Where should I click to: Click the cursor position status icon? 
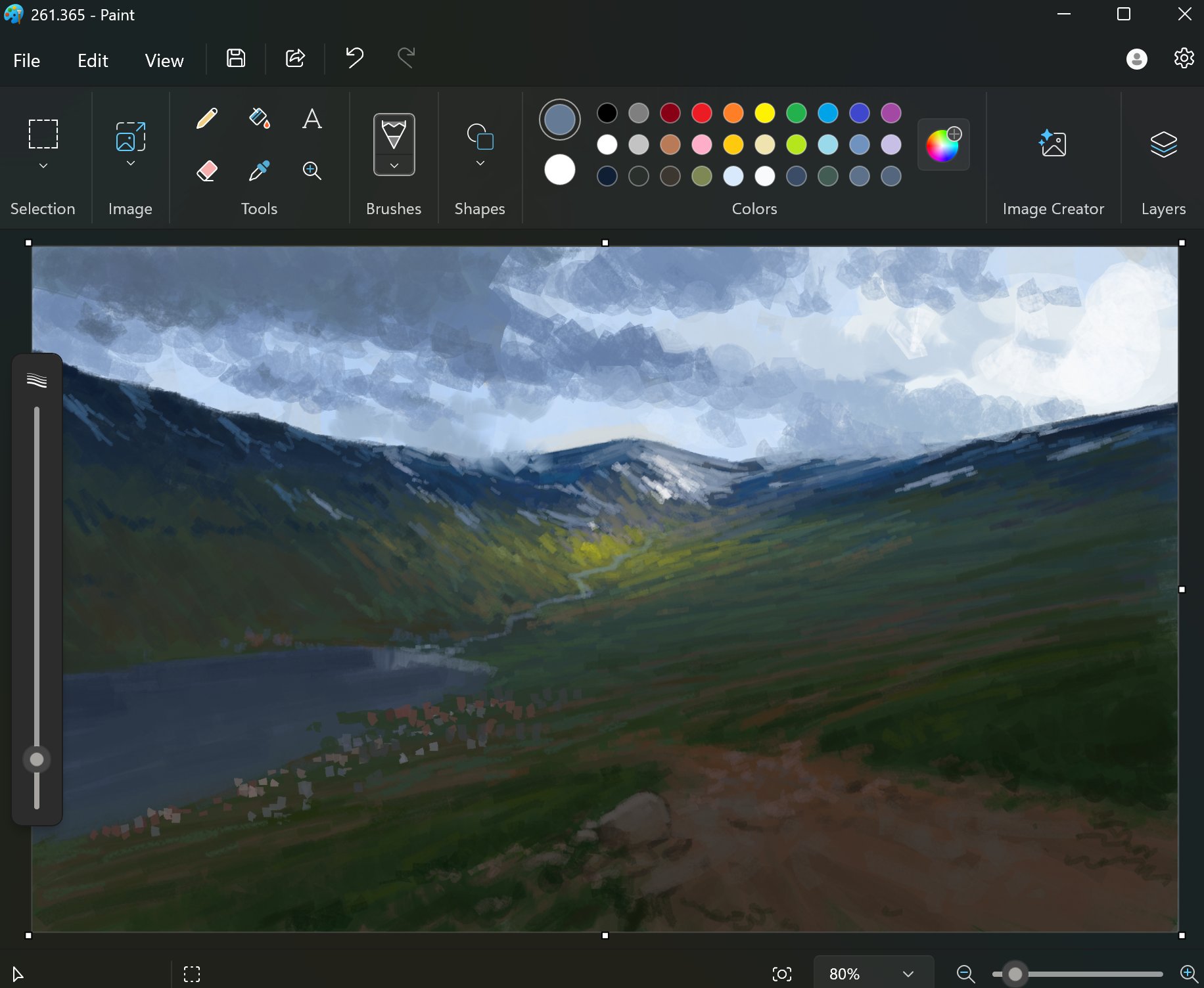(18, 974)
